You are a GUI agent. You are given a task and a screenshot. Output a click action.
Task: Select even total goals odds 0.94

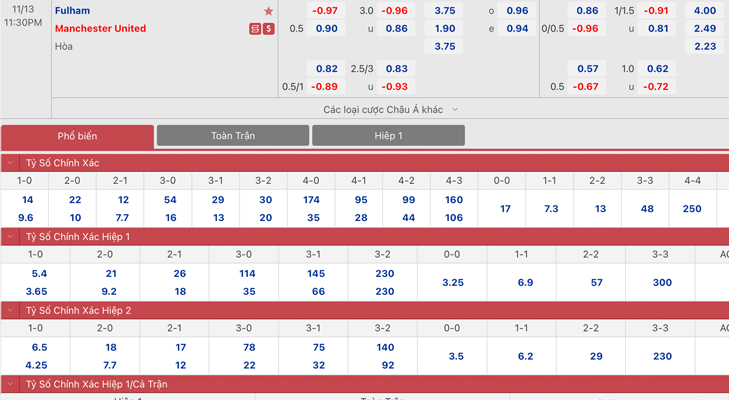click(517, 28)
